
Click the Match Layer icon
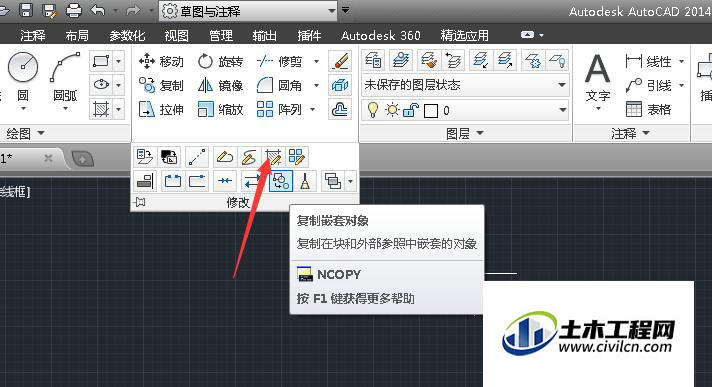428,60
